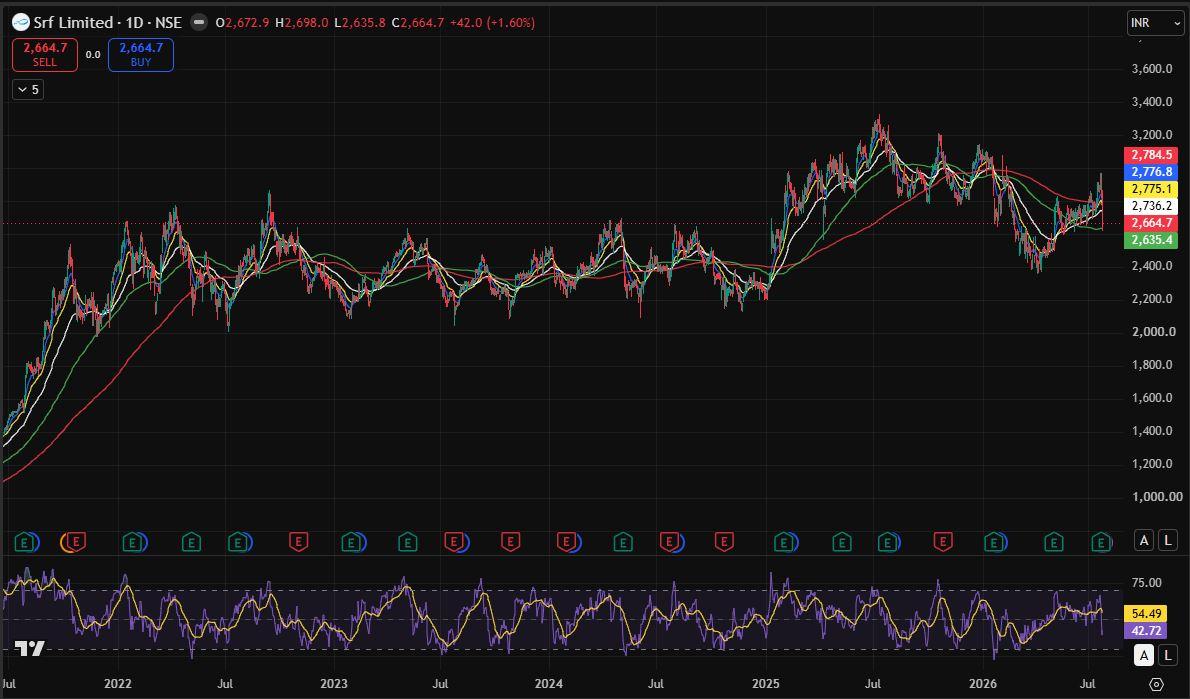Click the blue BUY 2,664.7 button

(x=141, y=55)
